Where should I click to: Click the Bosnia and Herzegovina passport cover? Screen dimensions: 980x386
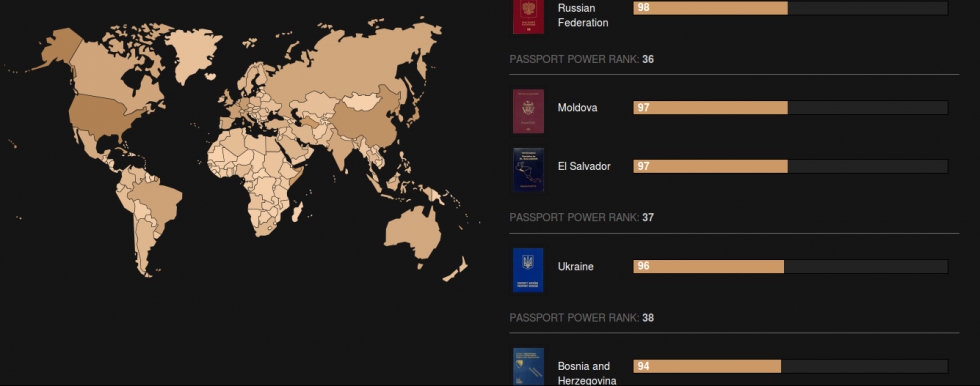pyautogui.click(x=528, y=367)
